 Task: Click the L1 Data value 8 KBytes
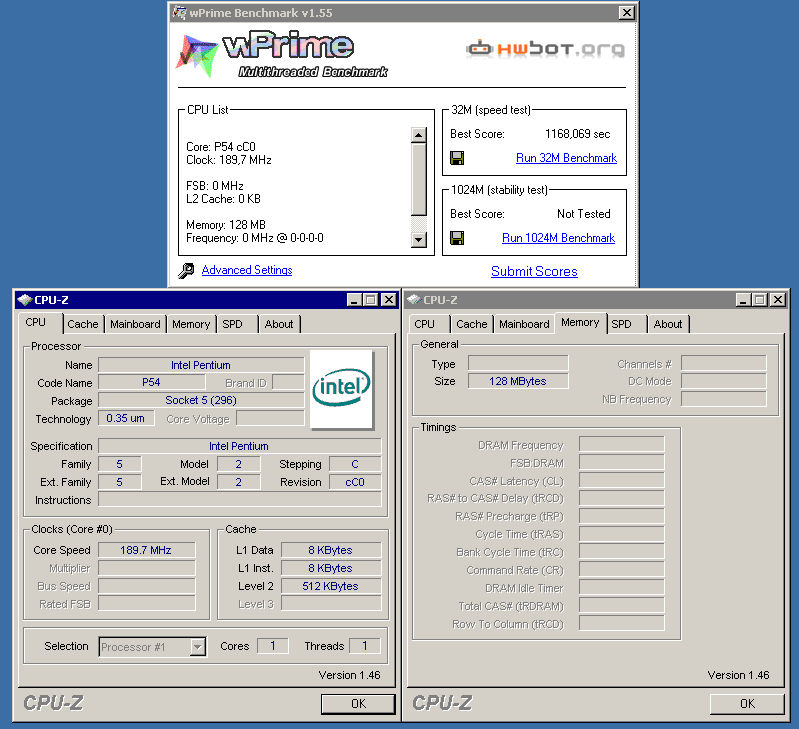[x=331, y=550]
